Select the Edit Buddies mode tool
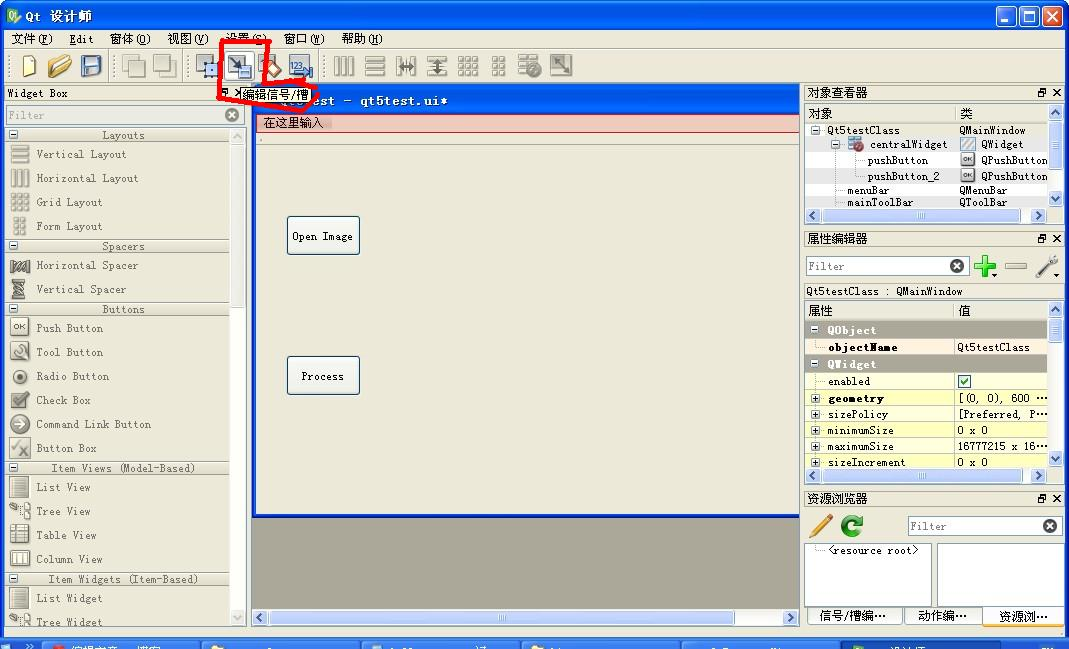 tap(271, 66)
